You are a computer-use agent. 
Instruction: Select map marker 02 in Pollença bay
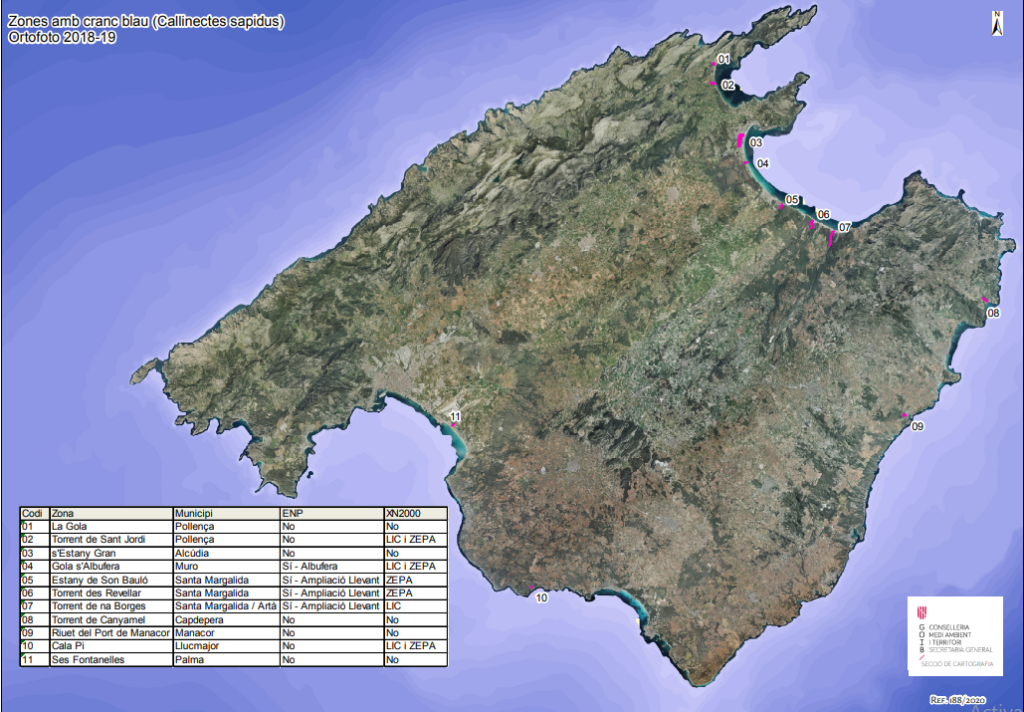point(714,84)
